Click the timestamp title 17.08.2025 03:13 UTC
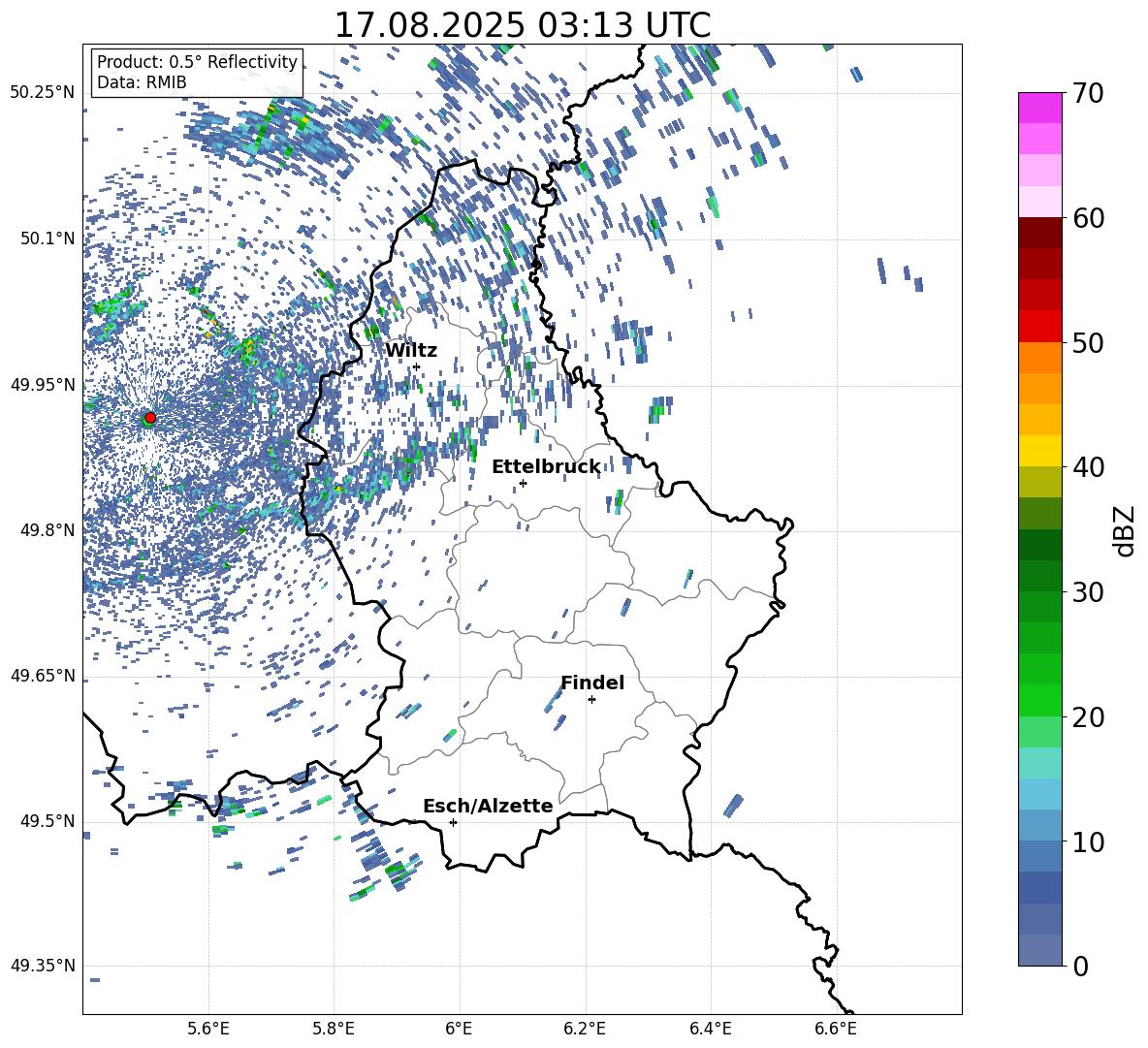The width and height of the screenshot is (1148, 1048). tap(523, 25)
